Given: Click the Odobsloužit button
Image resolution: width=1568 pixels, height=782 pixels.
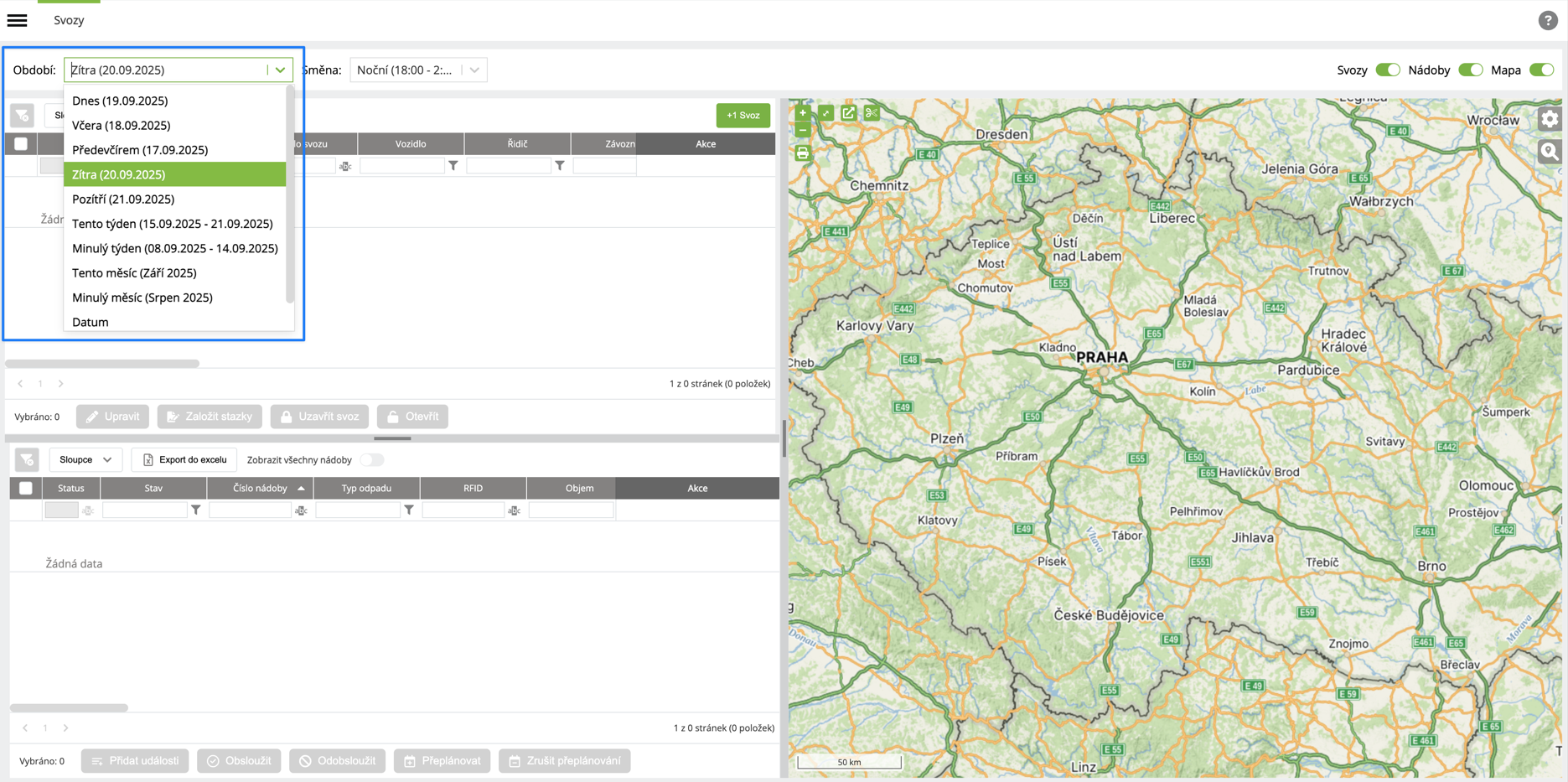Looking at the screenshot, I should [337, 761].
